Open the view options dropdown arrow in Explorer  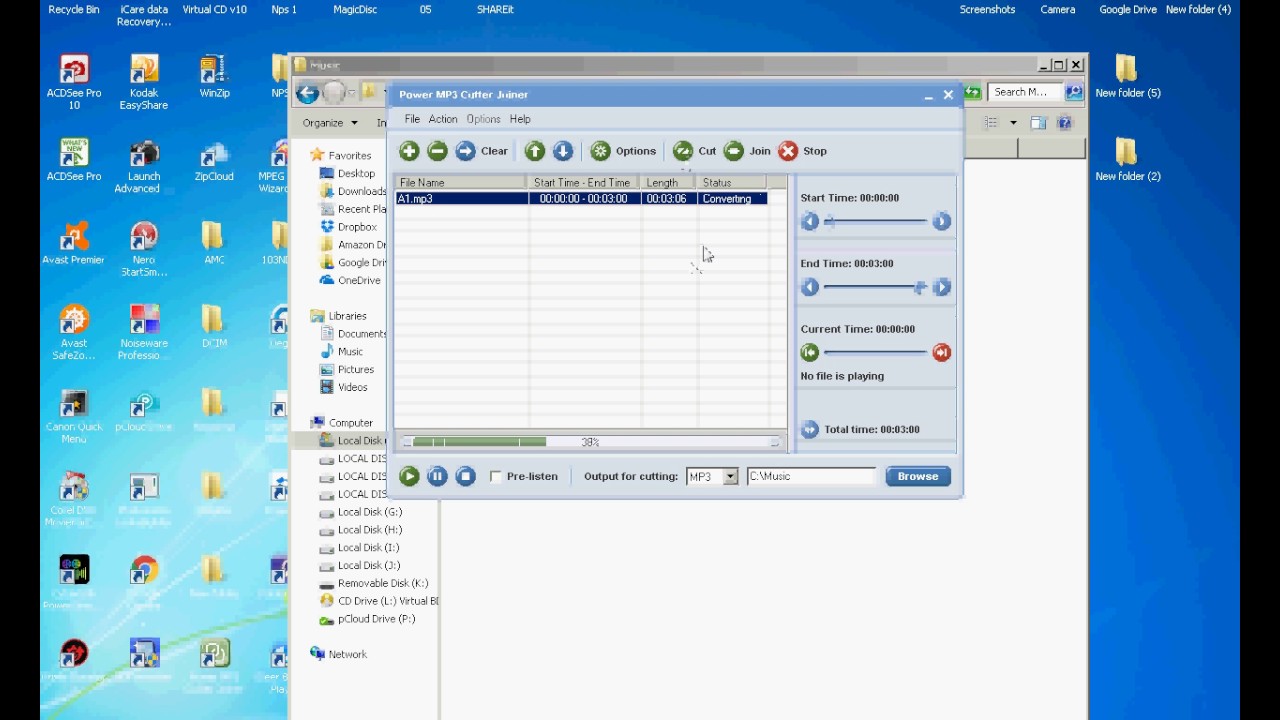point(1013,123)
